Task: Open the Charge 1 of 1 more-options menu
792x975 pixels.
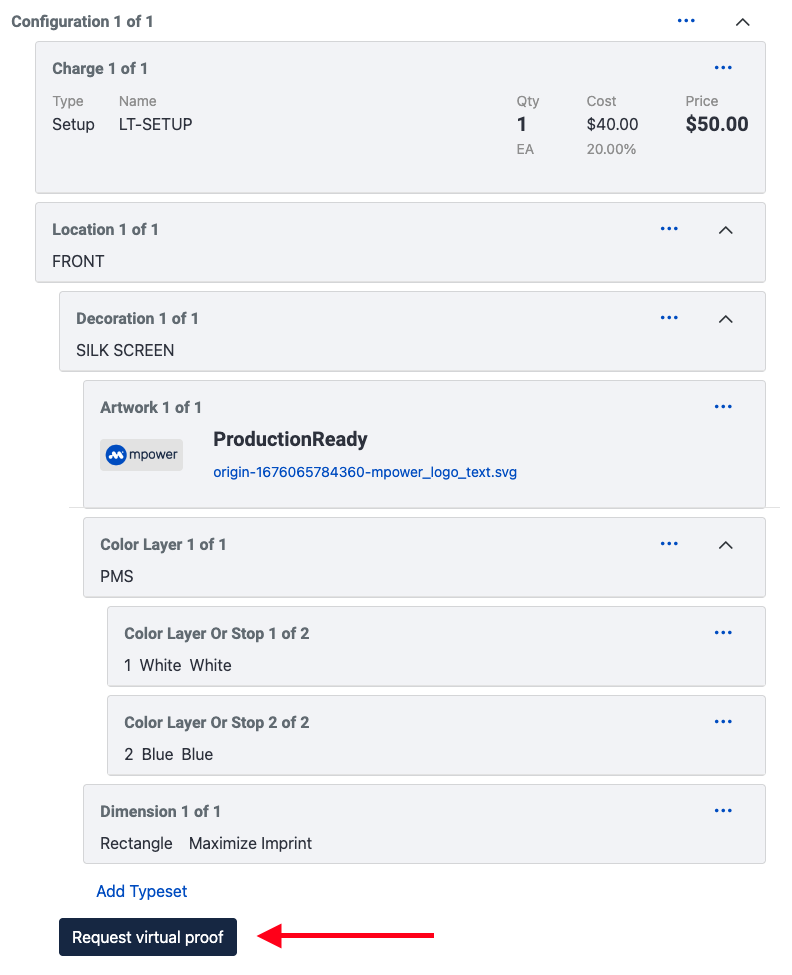Action: (723, 68)
